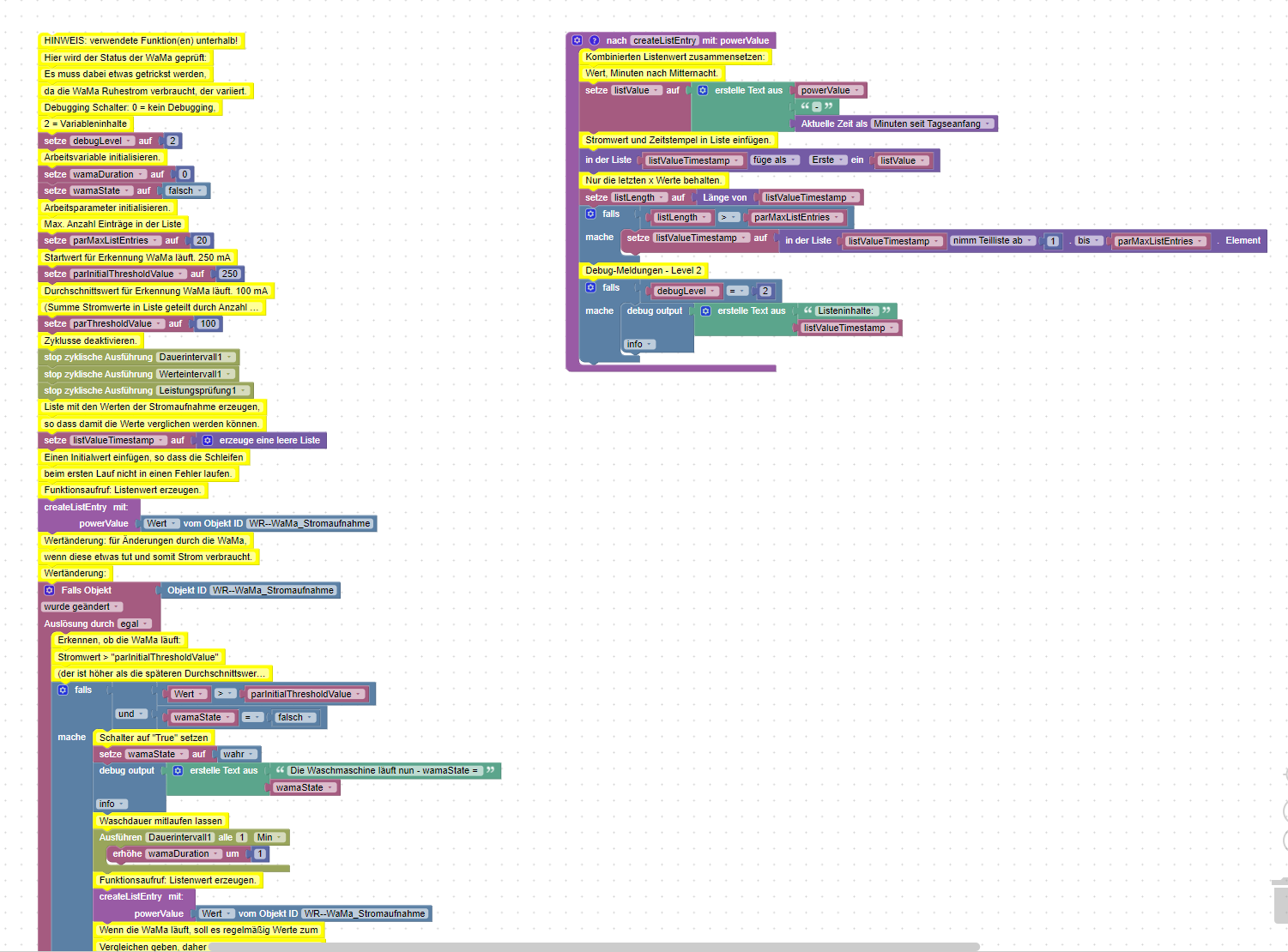The width and height of the screenshot is (1288, 952).
Task: Edit number 0 in setze wamaDuration block
Action: coord(184,174)
